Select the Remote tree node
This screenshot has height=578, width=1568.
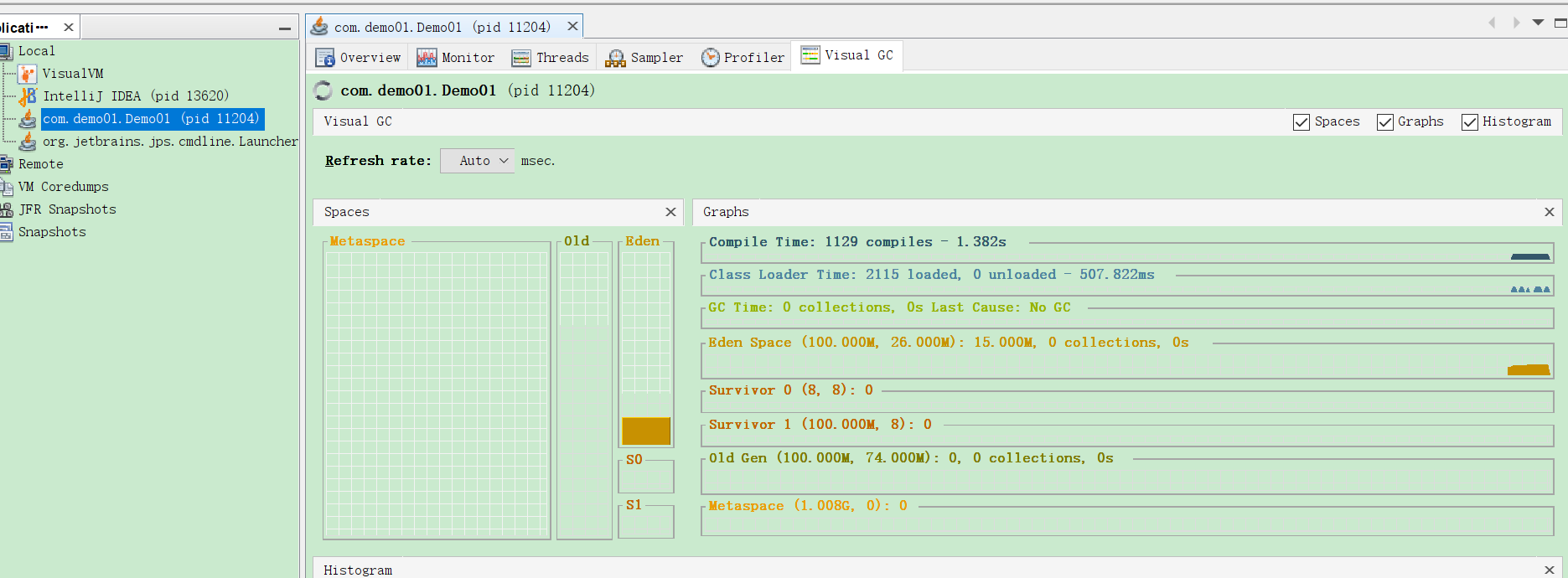click(40, 164)
